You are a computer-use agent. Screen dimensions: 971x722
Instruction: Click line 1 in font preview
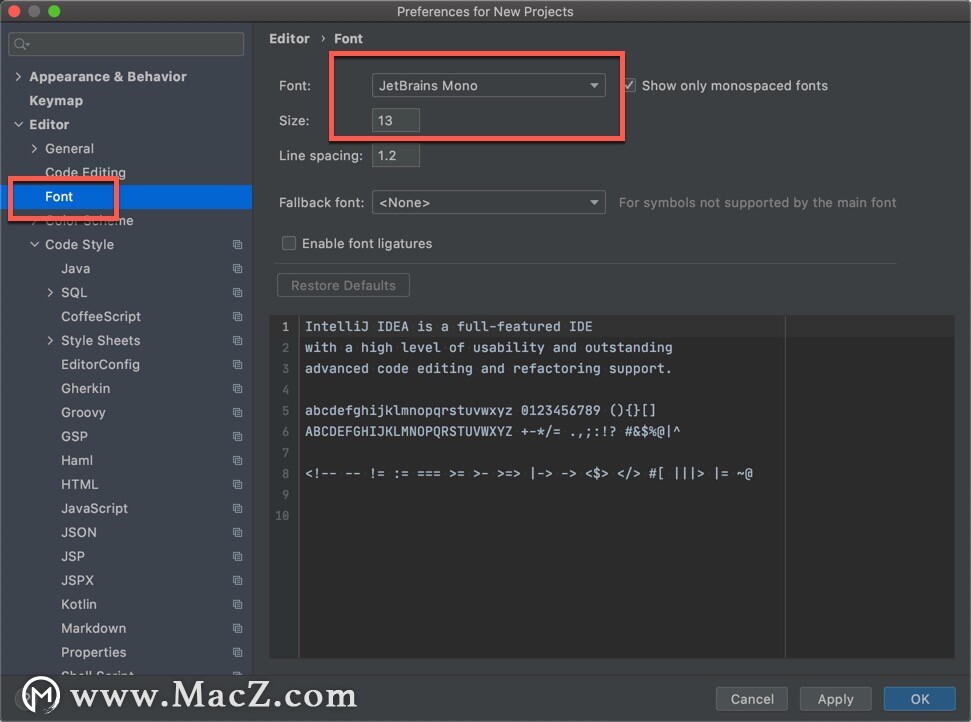coord(448,326)
